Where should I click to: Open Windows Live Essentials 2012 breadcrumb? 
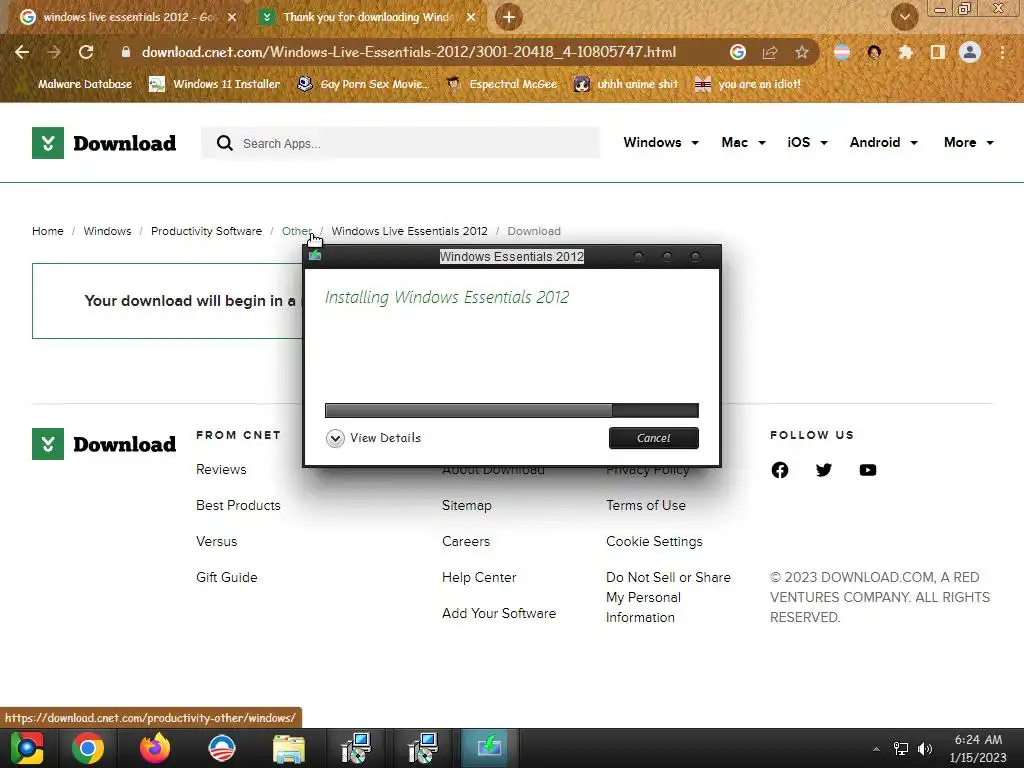[409, 231]
